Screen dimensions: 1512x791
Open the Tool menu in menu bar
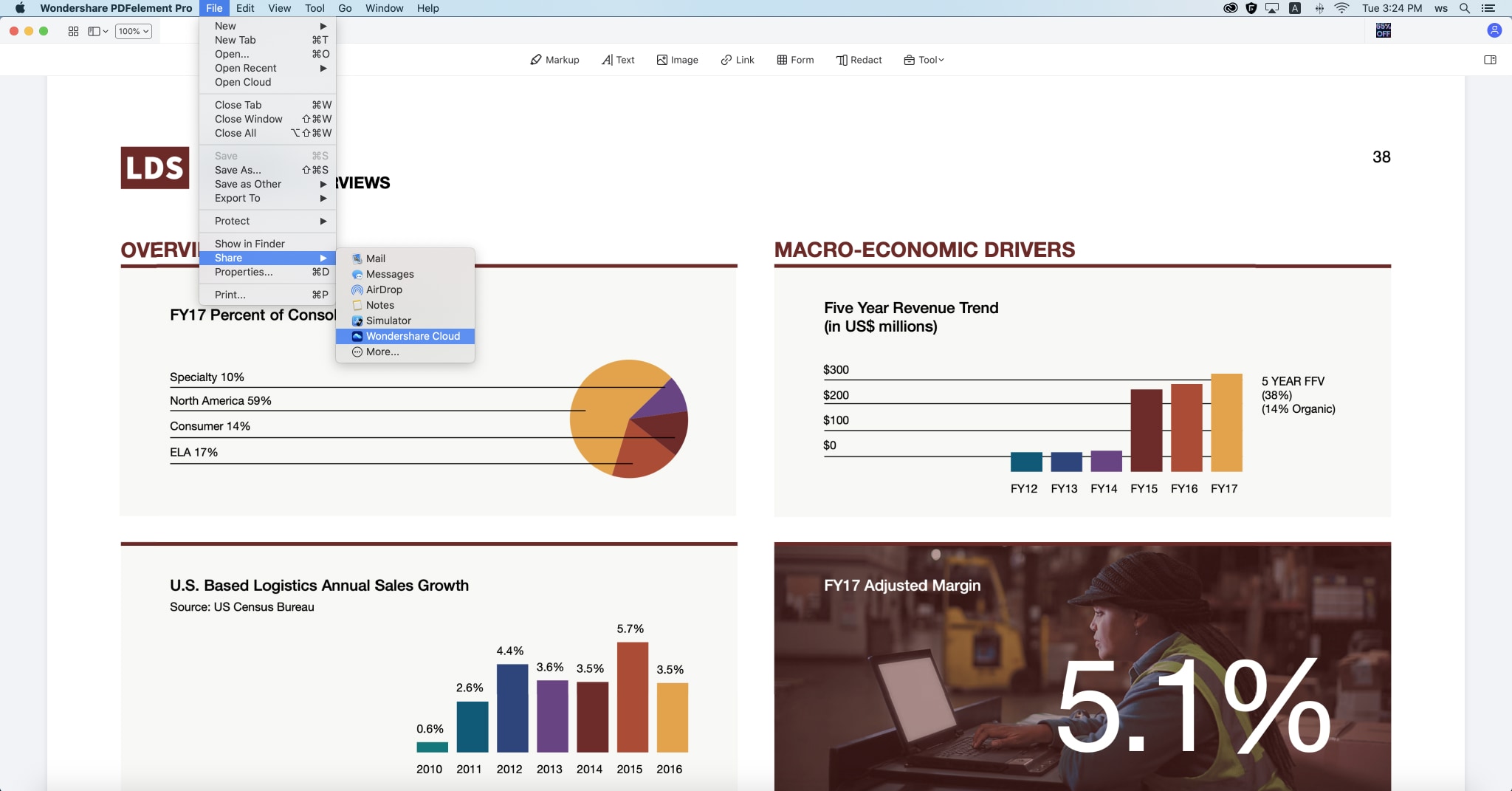point(315,8)
